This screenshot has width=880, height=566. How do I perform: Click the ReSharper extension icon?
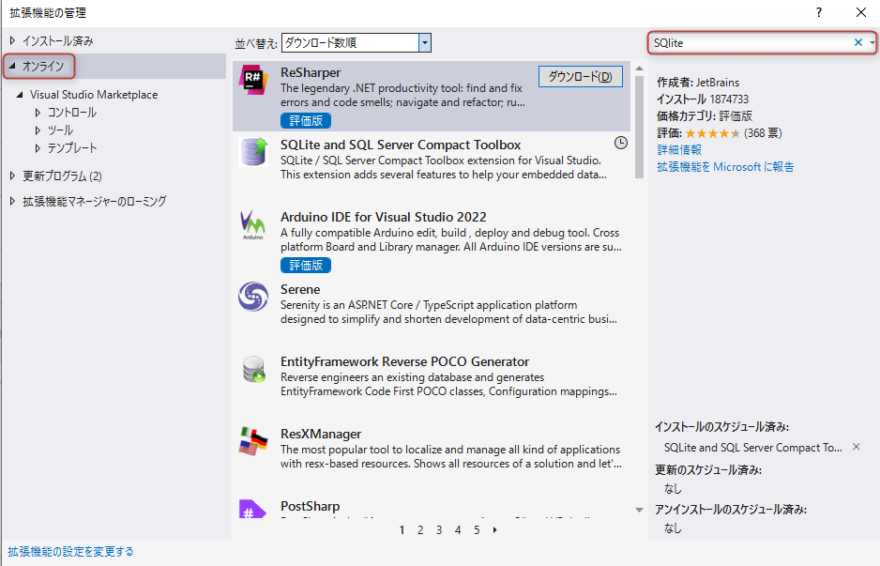click(253, 80)
